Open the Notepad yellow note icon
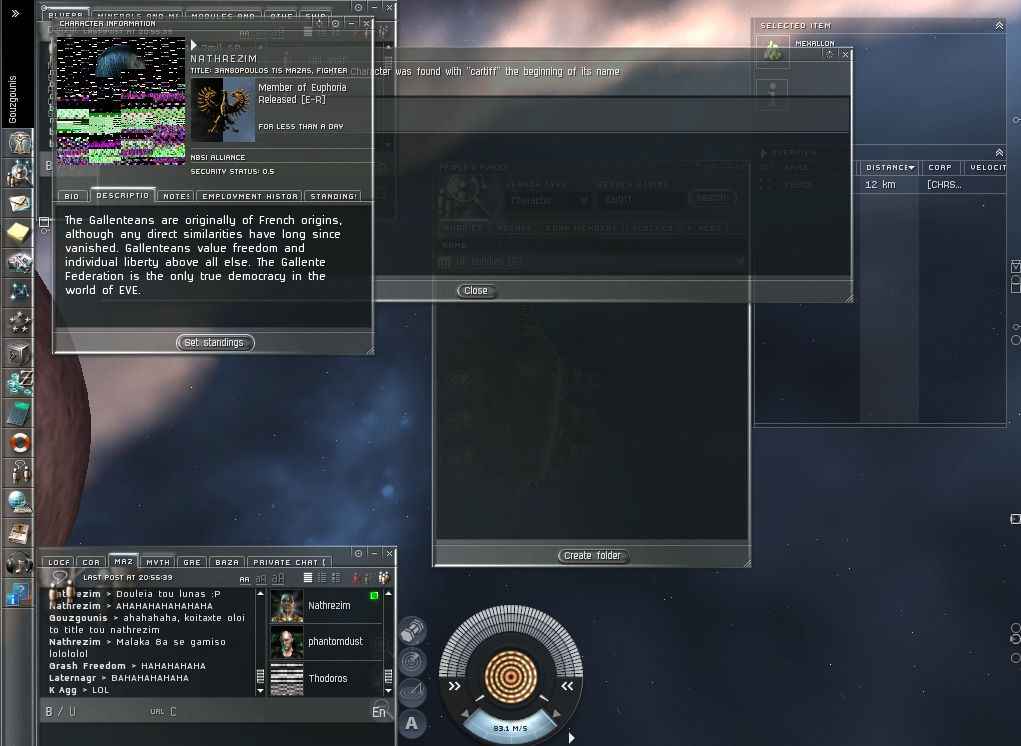The width and height of the screenshot is (1021, 746). tap(19, 233)
